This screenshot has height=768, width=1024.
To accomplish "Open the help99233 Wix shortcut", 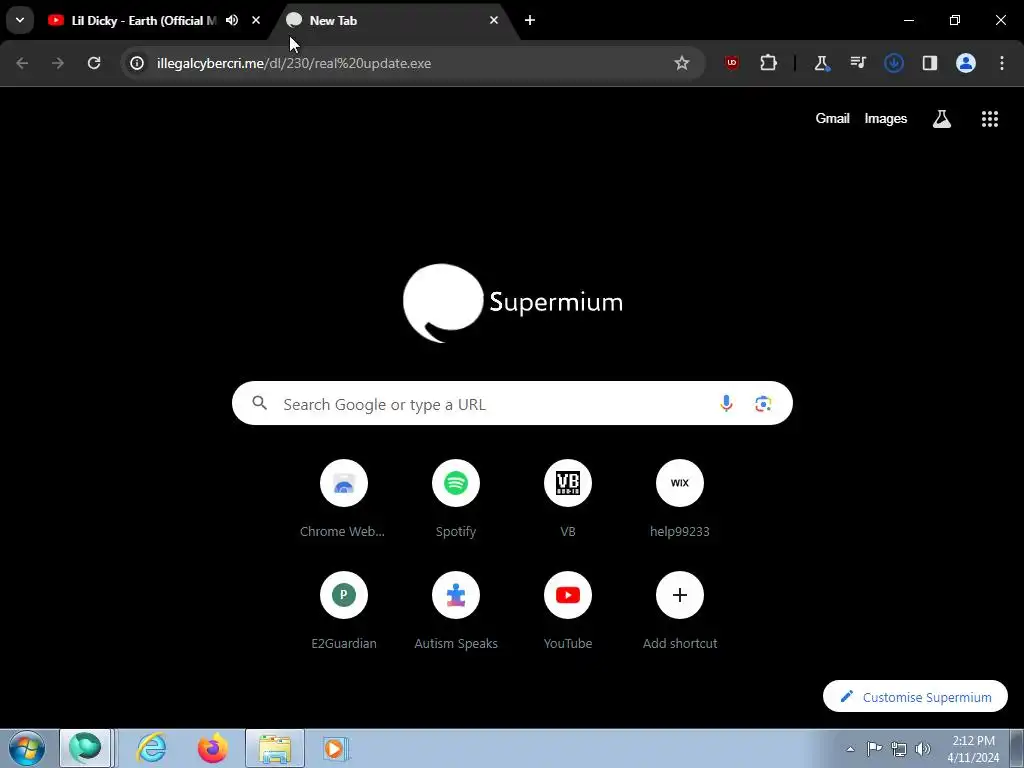I will [x=680, y=500].
